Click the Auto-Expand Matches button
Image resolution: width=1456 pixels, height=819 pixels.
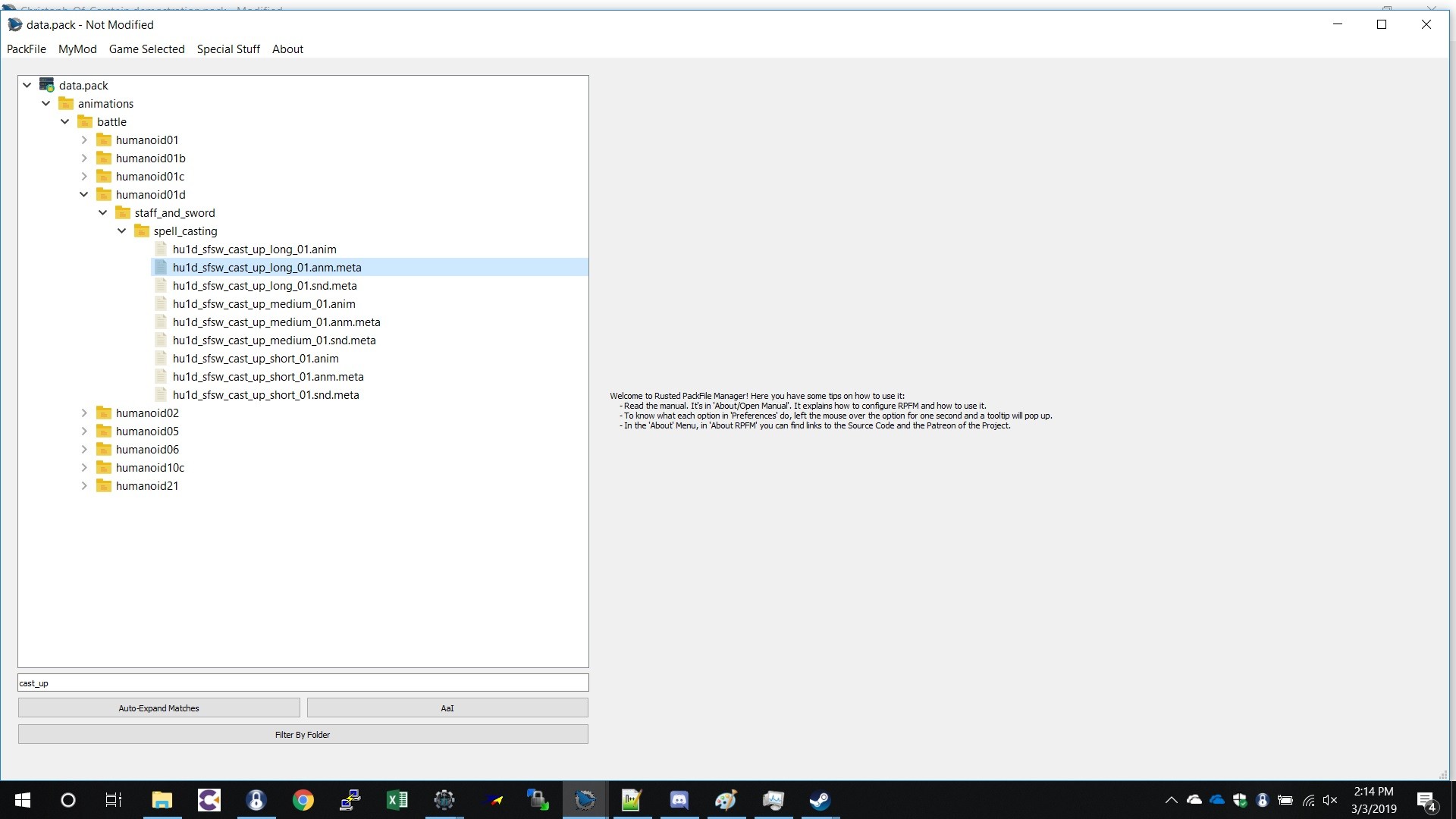[x=158, y=708]
